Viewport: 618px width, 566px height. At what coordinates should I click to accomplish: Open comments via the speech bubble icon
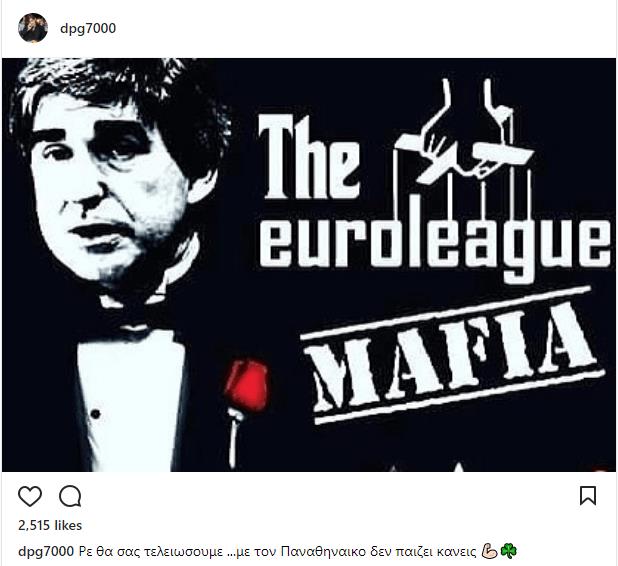70,496
